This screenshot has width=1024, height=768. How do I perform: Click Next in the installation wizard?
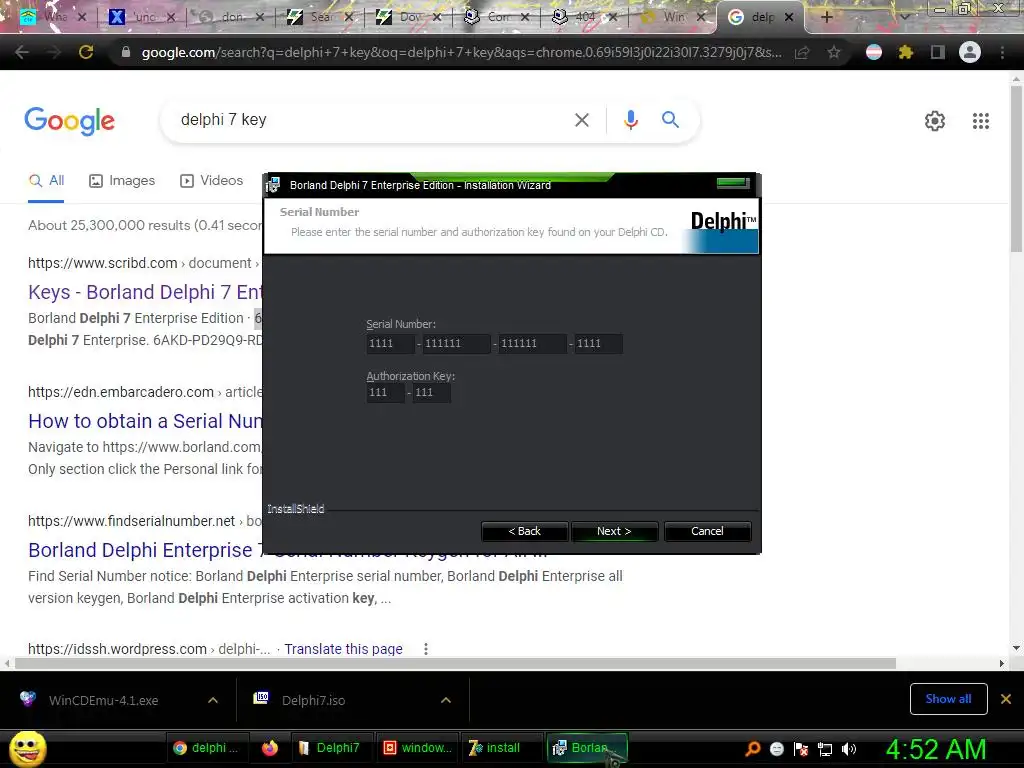(615, 532)
